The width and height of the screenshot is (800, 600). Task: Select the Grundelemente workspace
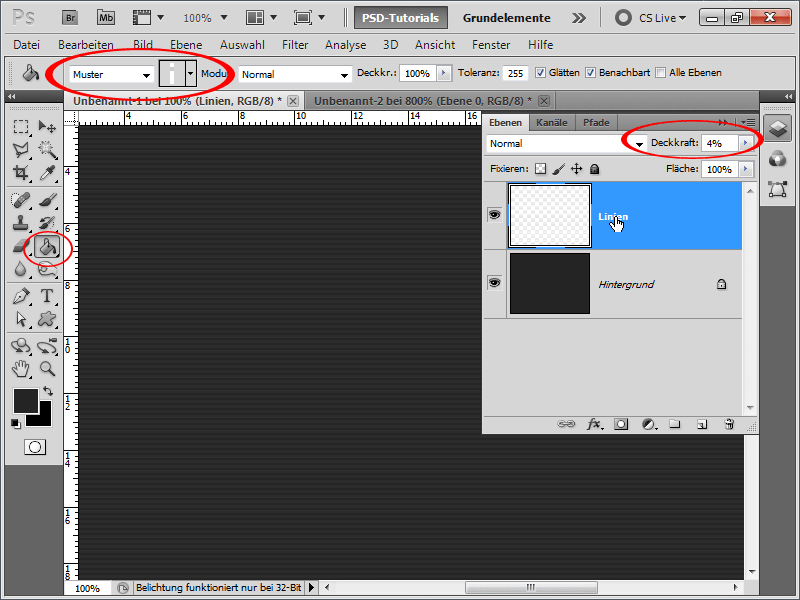[507, 18]
